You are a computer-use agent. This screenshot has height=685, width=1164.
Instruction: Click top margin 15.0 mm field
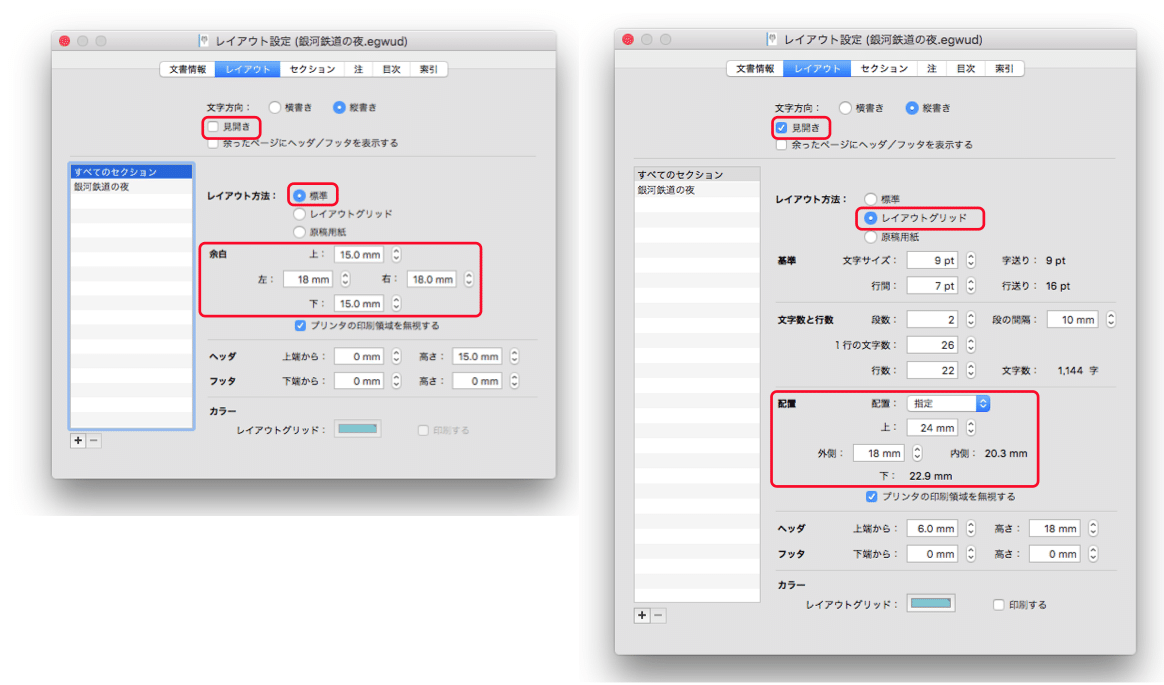coord(359,255)
